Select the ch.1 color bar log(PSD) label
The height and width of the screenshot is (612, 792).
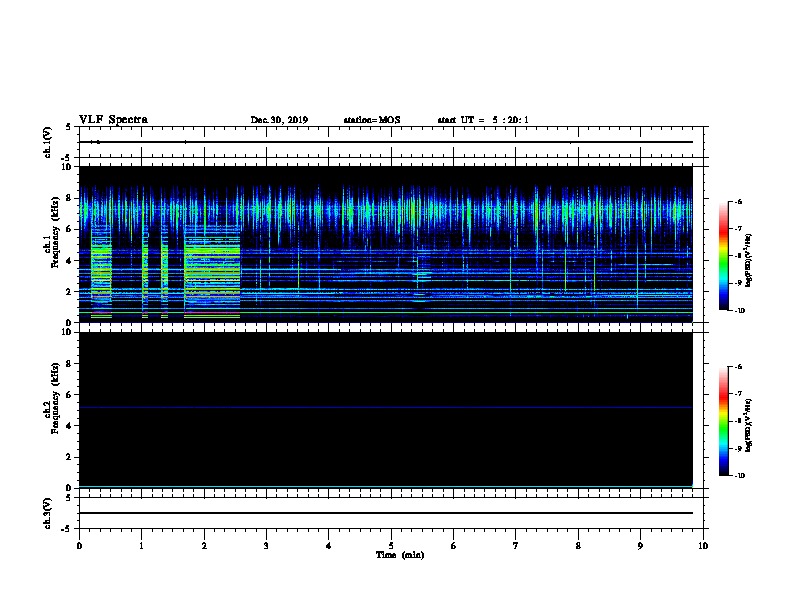[x=749, y=260]
